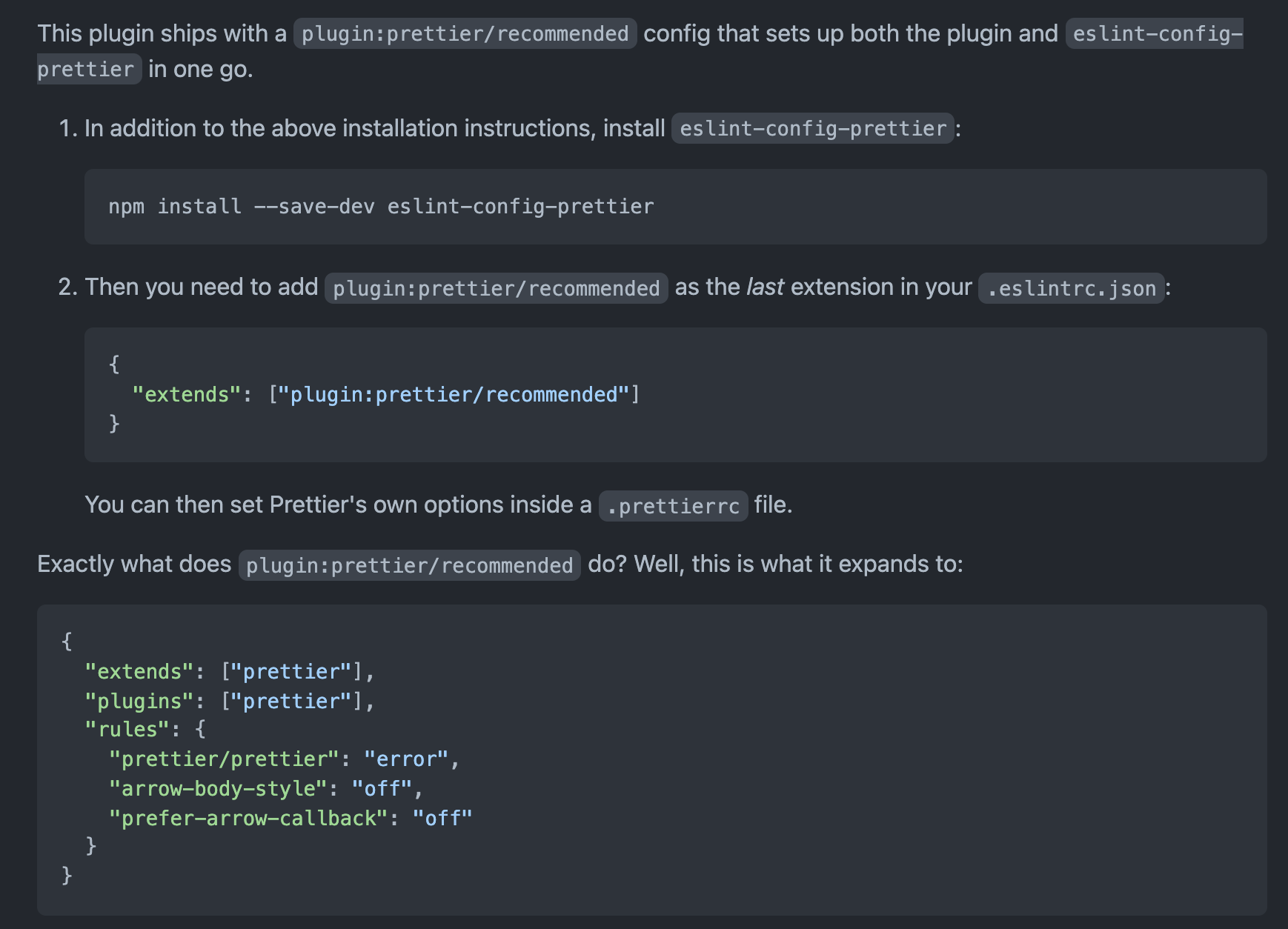Viewport: 1288px width, 929px height.
Task: Click the .prettierrc inline code
Action: click(673, 505)
